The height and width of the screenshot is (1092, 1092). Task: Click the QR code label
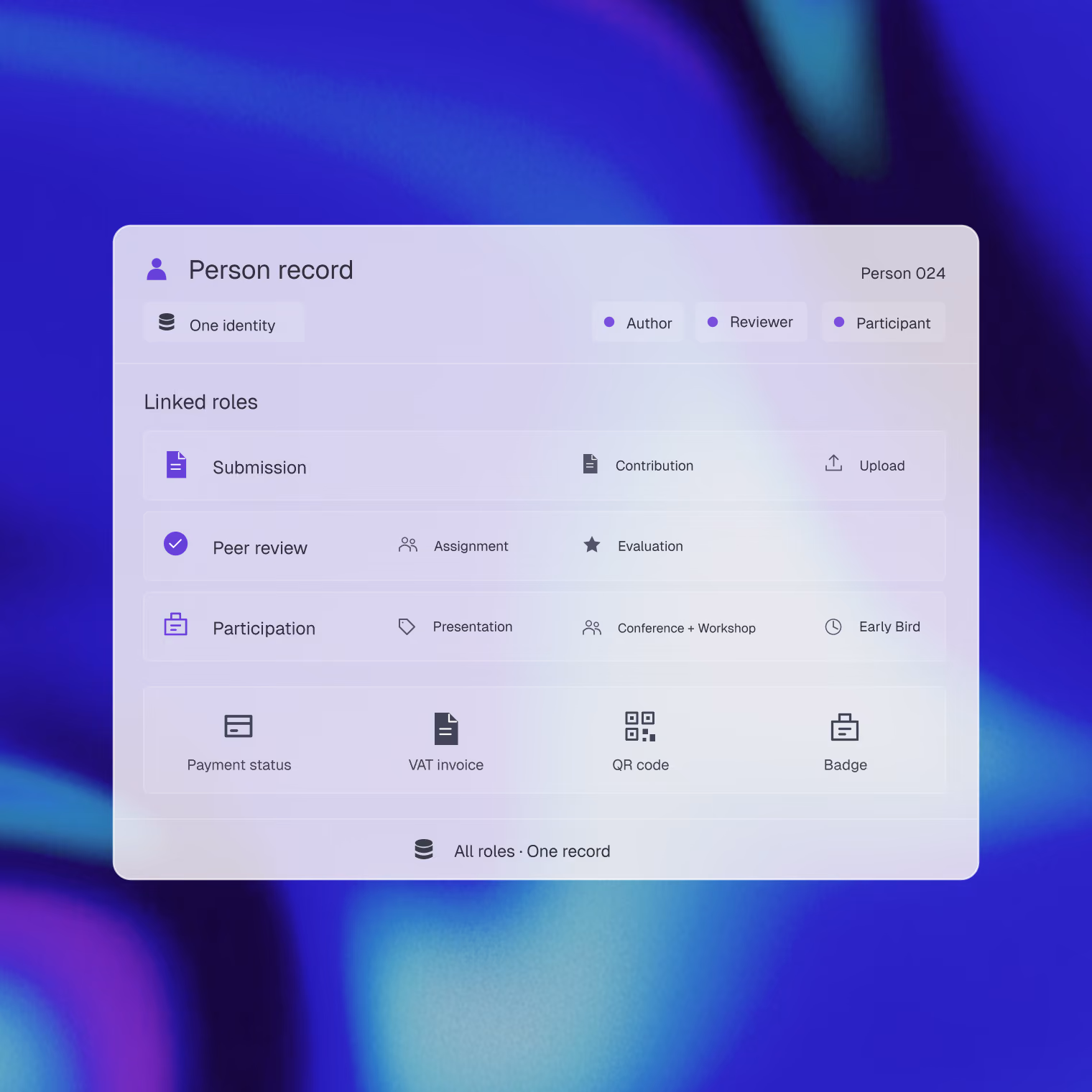coord(641,765)
